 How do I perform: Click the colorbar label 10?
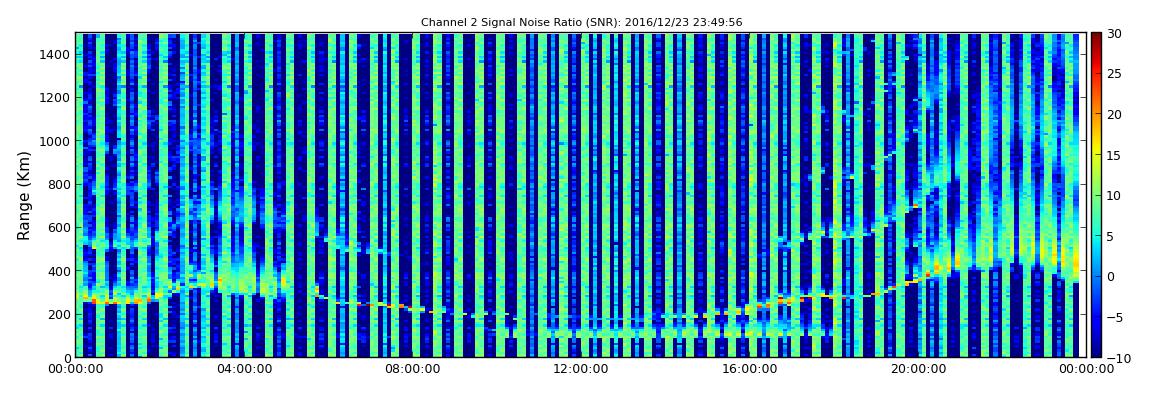tap(1114, 195)
